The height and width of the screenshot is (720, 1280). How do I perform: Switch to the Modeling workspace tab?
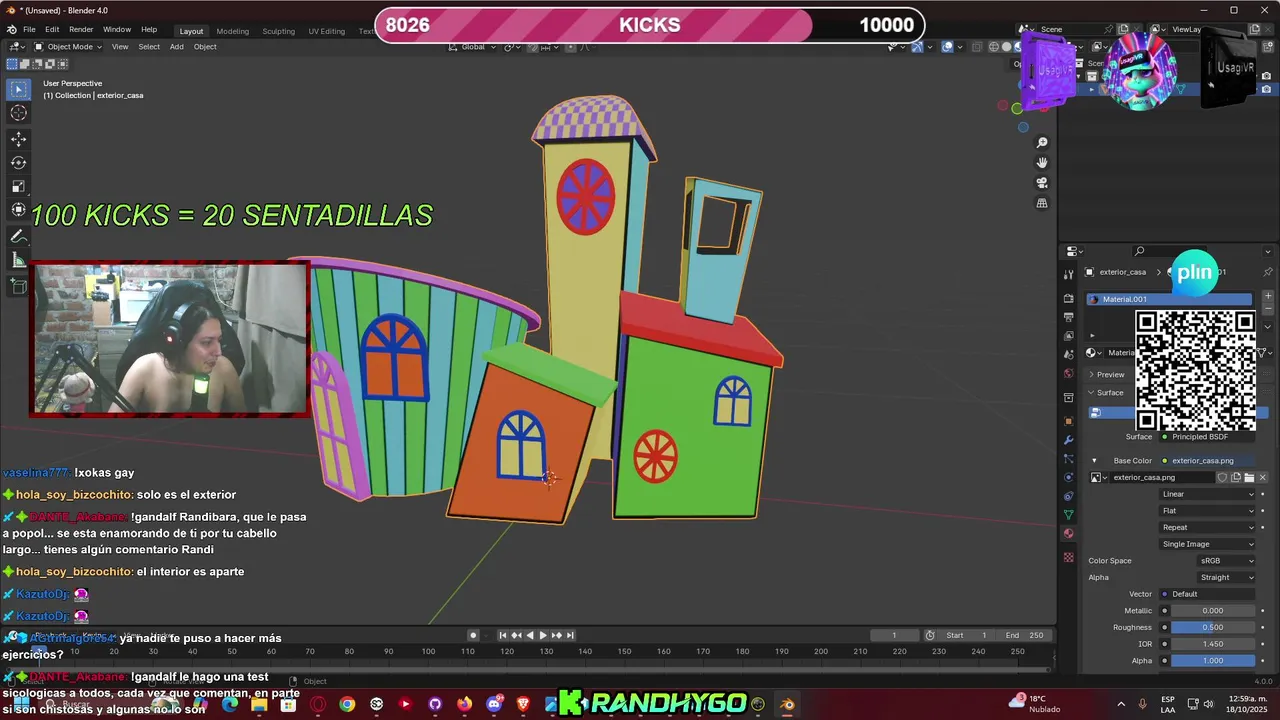click(233, 31)
